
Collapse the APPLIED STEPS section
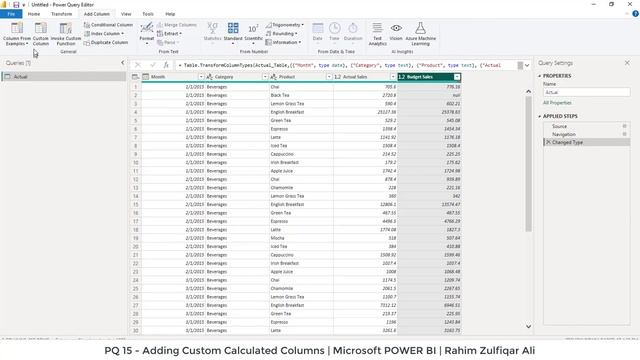[540, 116]
